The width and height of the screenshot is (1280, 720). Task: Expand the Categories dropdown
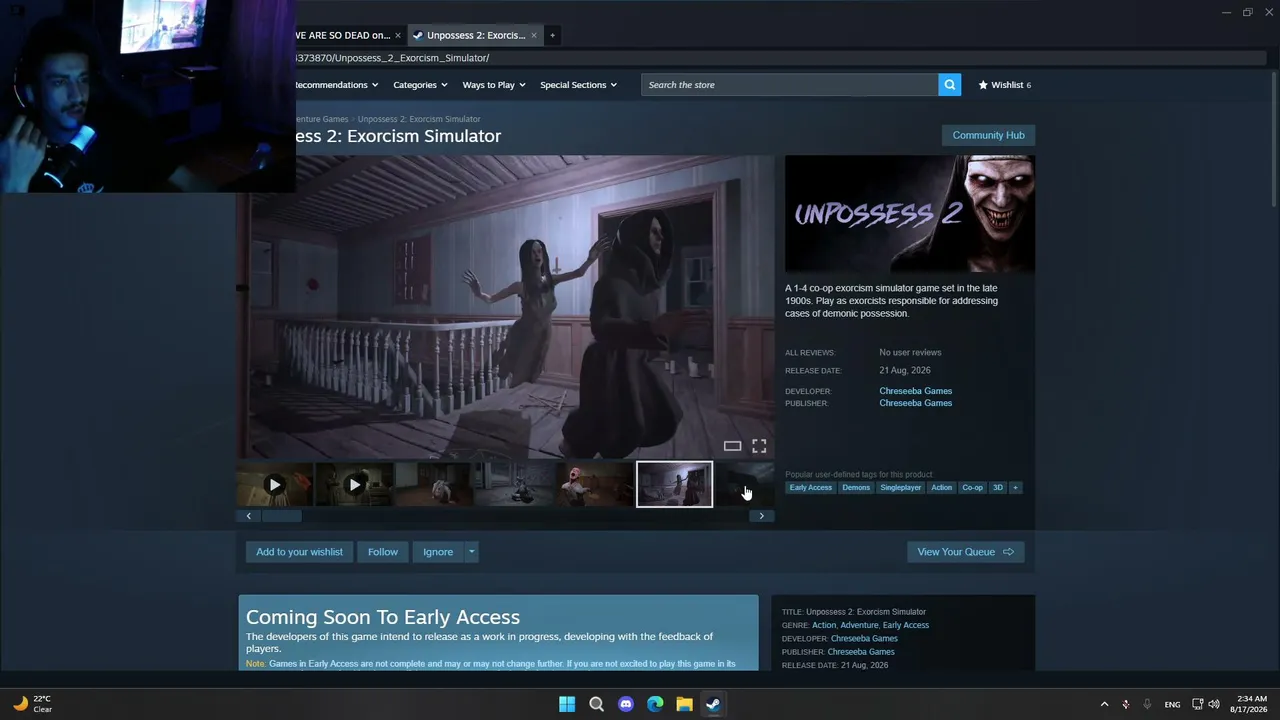(420, 85)
